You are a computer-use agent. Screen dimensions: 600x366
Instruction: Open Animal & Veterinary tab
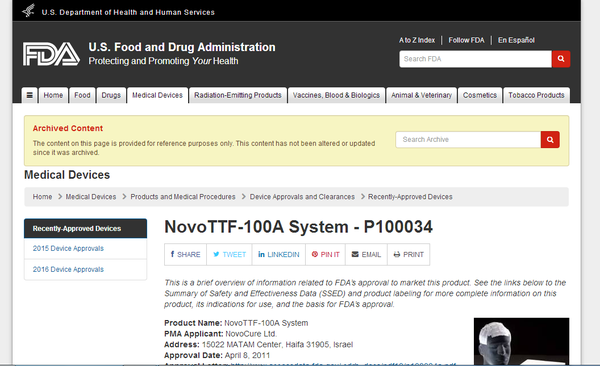tap(422, 95)
